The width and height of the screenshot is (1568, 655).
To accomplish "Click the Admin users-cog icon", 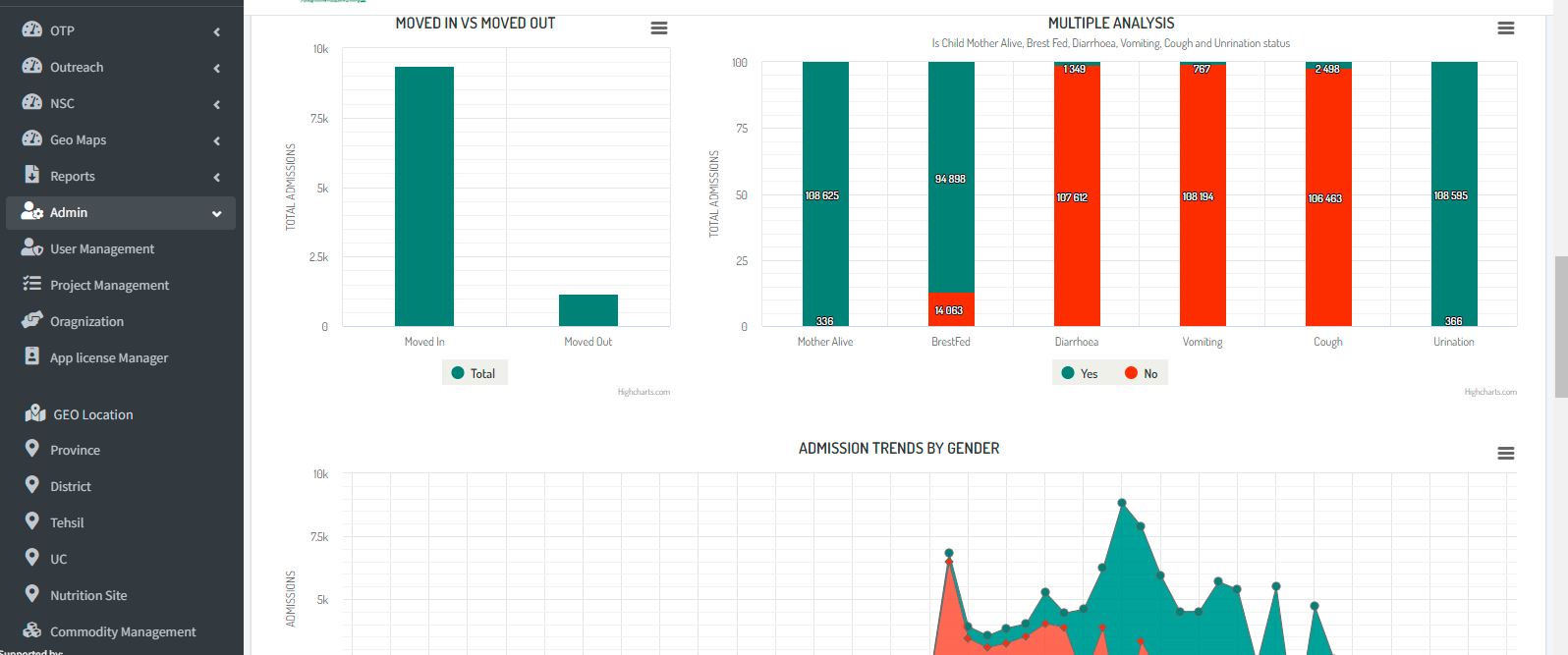I will [x=31, y=211].
